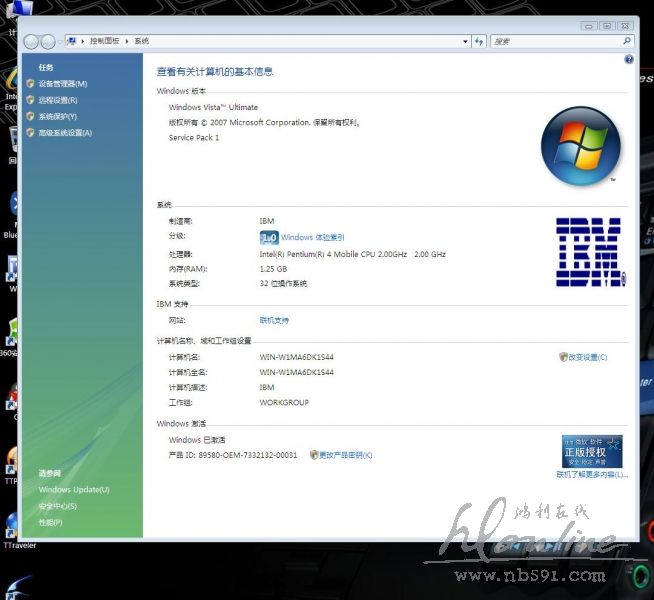Open the 联机支持 website link
The width and height of the screenshot is (654, 600).
pyautogui.click(x=274, y=320)
